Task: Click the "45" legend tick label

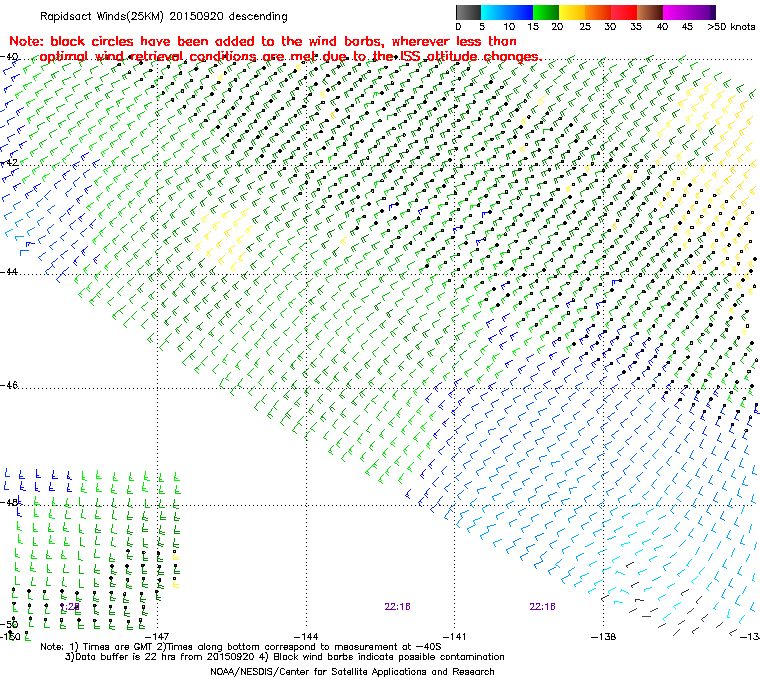Action: tap(687, 27)
